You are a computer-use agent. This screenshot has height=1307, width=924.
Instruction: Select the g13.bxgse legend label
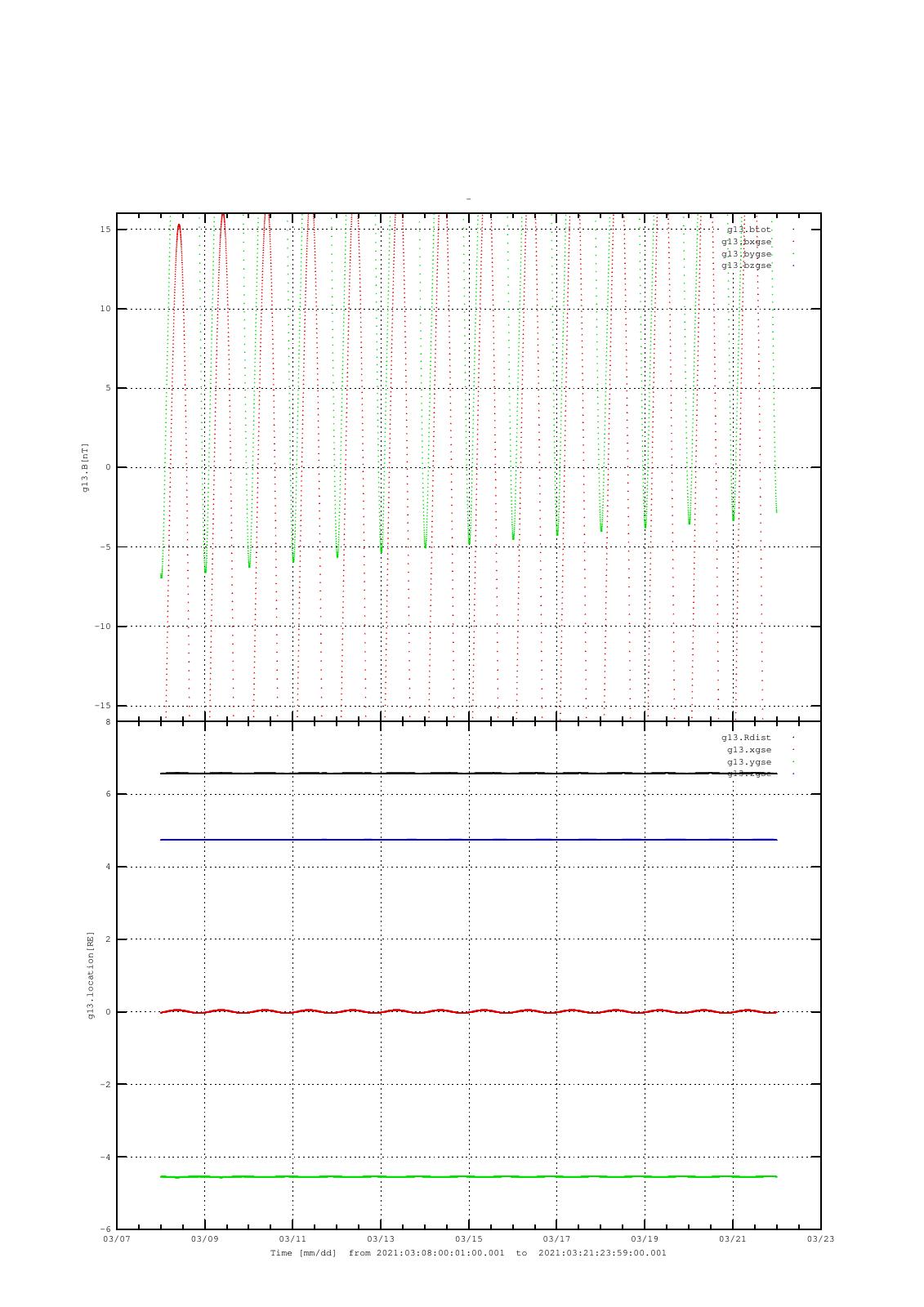click(746, 242)
